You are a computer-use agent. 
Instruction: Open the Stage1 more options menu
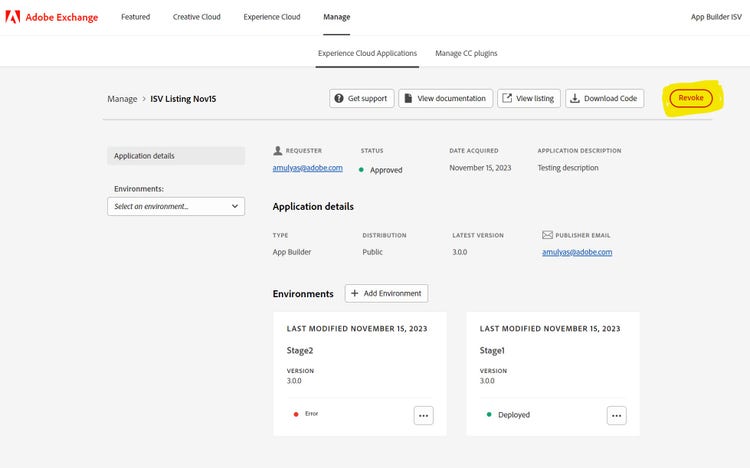point(616,415)
